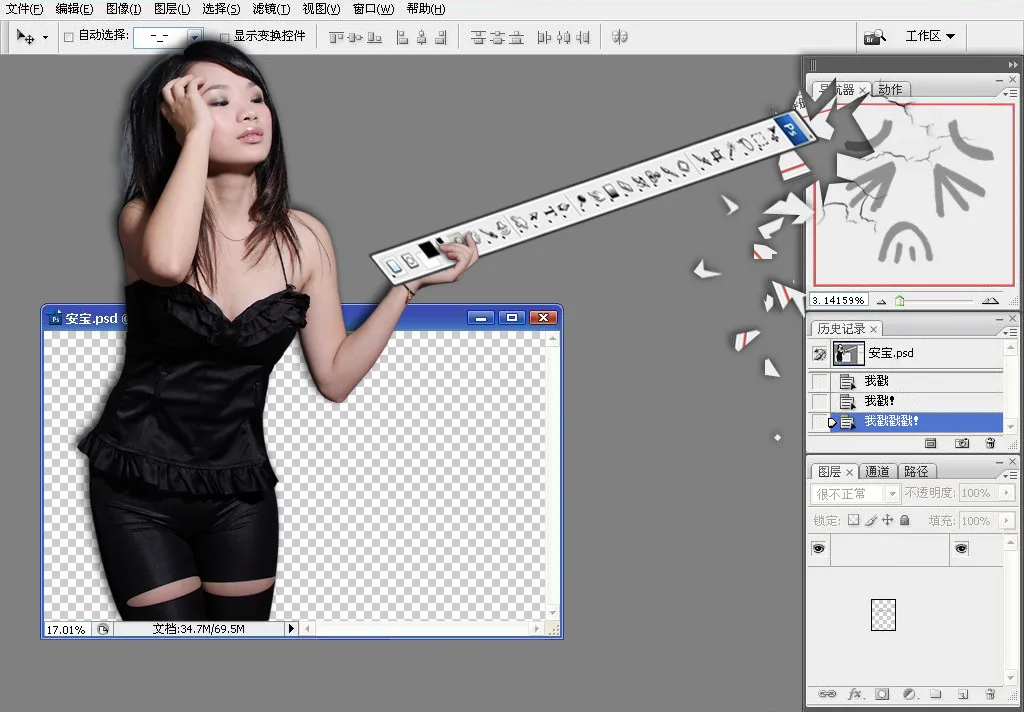Create new snapshot with camera icon
This screenshot has height=712, width=1024.
pyautogui.click(x=961, y=443)
